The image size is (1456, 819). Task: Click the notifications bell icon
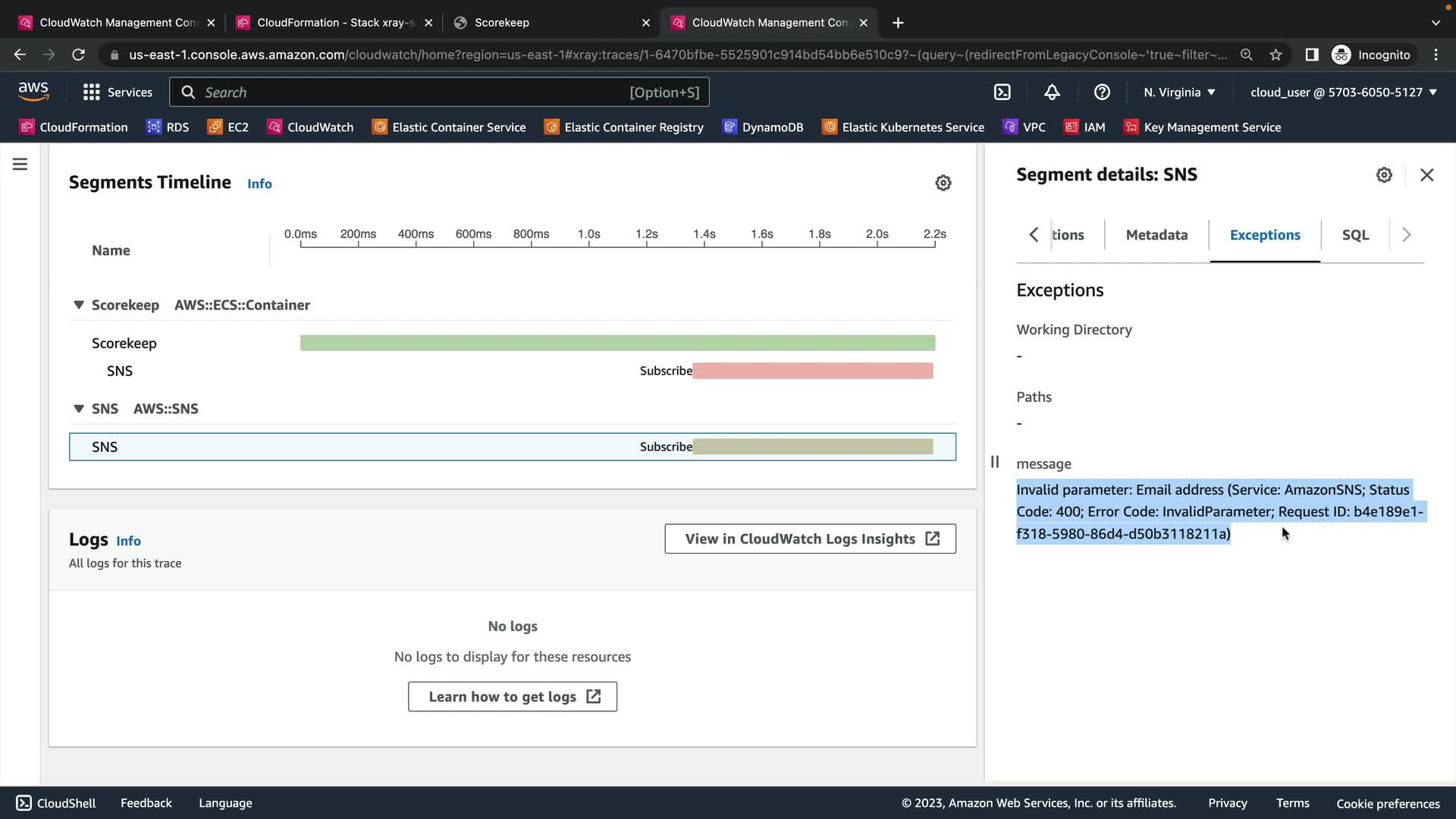point(1052,93)
